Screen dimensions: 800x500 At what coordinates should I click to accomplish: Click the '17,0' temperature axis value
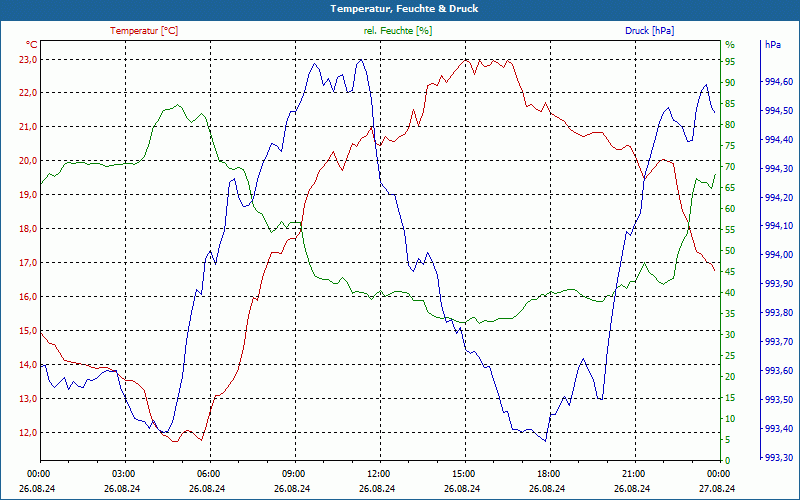28,263
